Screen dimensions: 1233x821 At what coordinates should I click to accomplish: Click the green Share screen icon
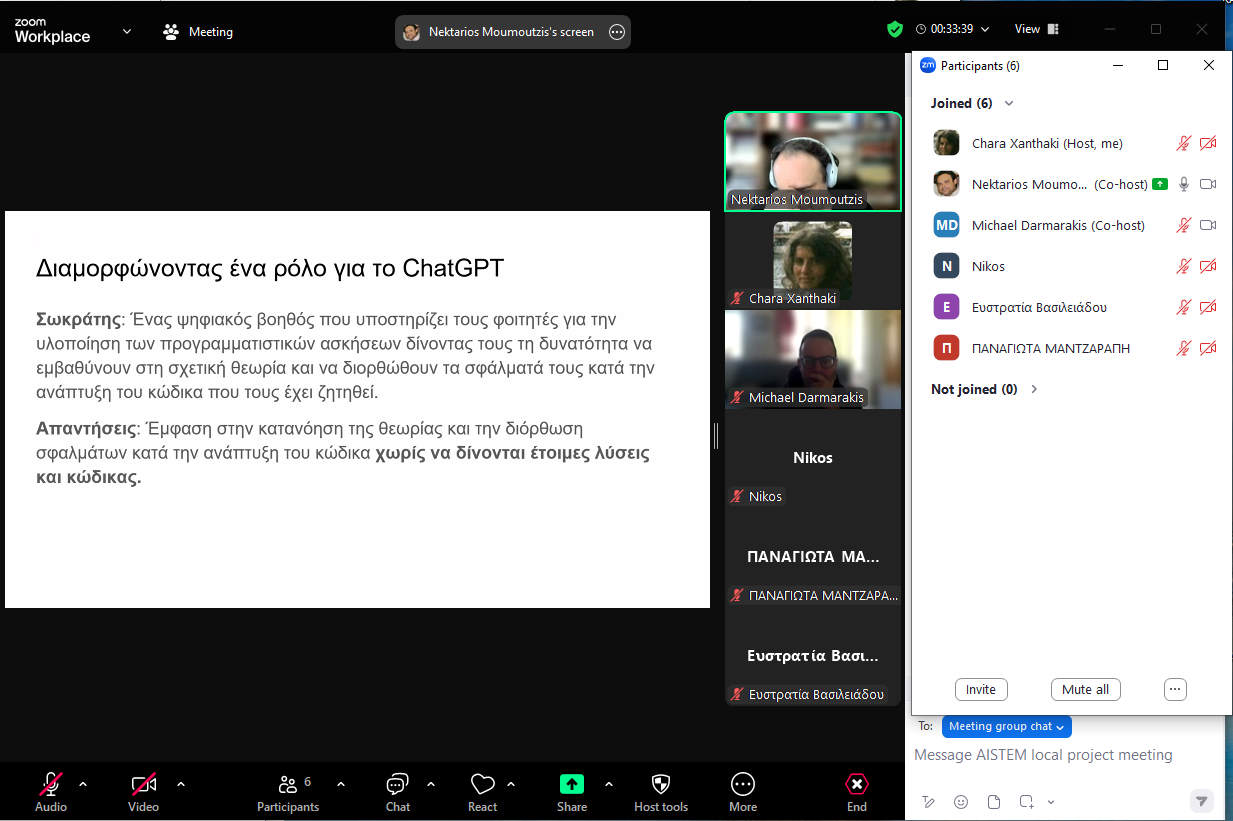(x=572, y=784)
